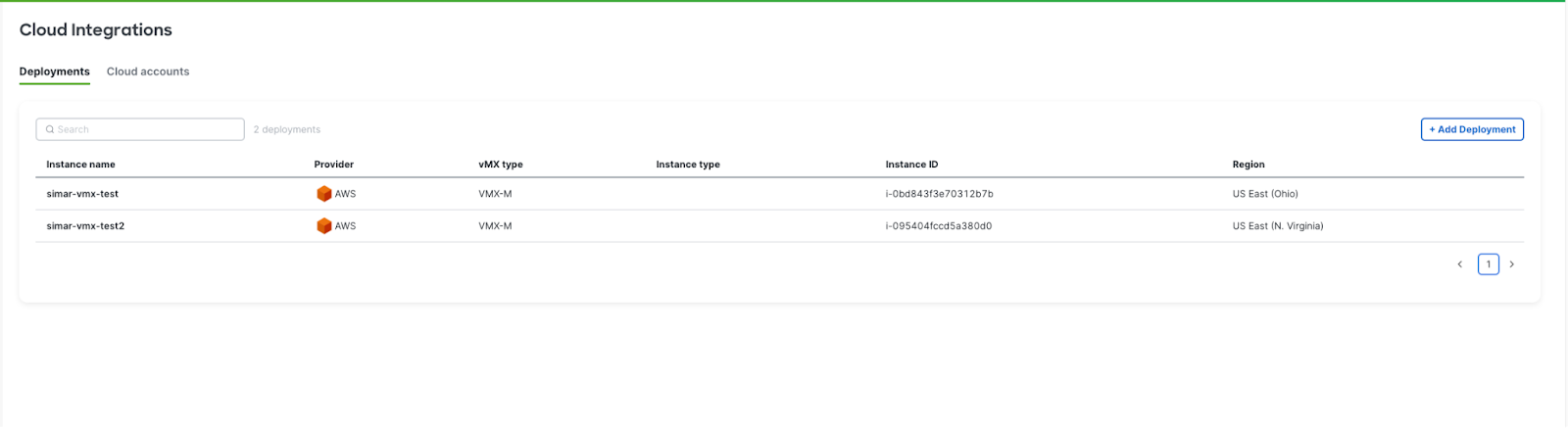
Task: Click the AWS icon in simar-vmx-test2 row
Action: click(323, 226)
